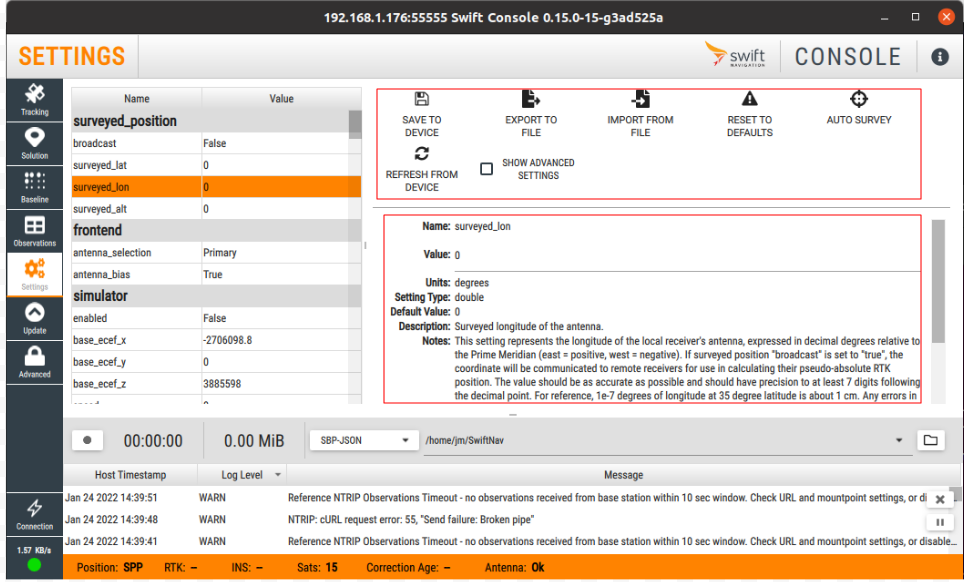This screenshot has height=582, width=964.
Task: Expand the /home/jm/SwiftNav path dropdown
Action: (x=899, y=440)
